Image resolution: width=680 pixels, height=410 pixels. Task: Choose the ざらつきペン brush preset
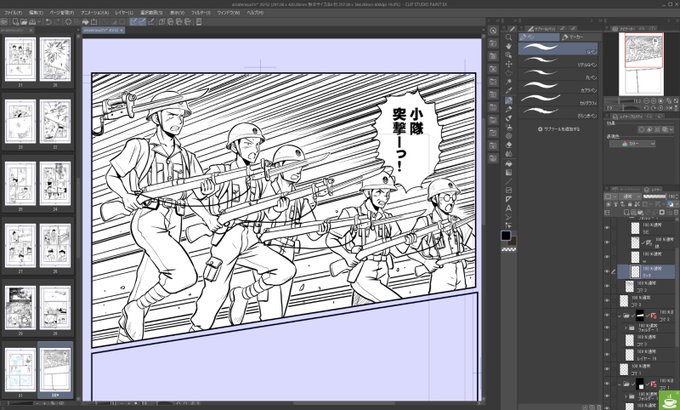click(x=558, y=113)
